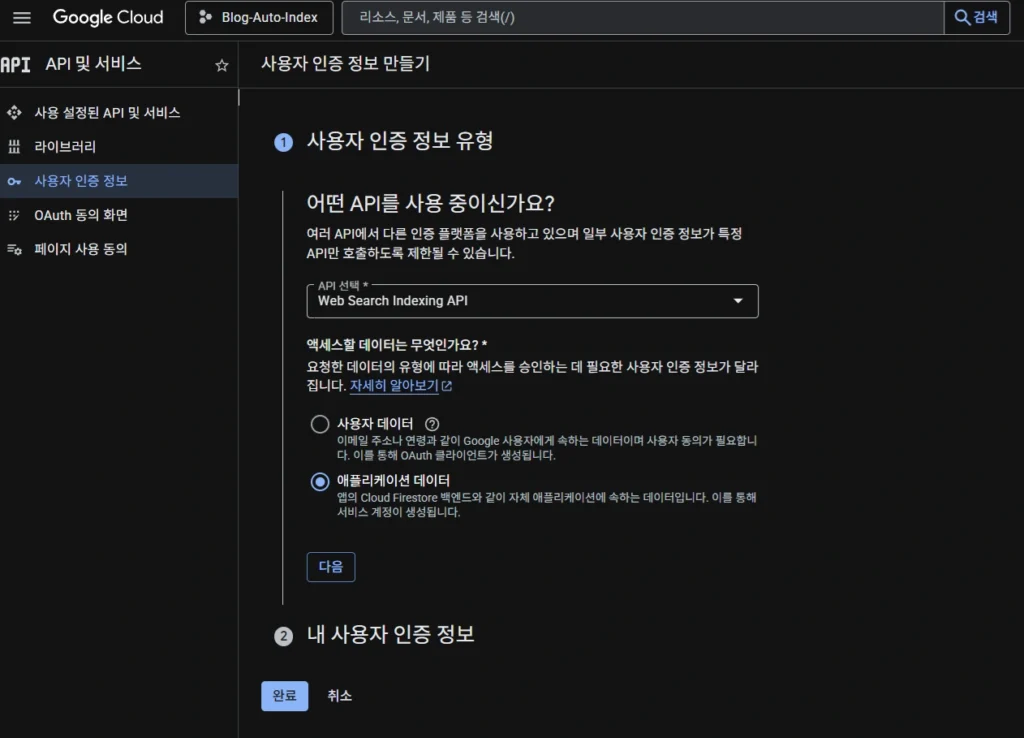Open the Blog-Auto-Index project picker
The width and height of the screenshot is (1024, 738).
point(259,18)
